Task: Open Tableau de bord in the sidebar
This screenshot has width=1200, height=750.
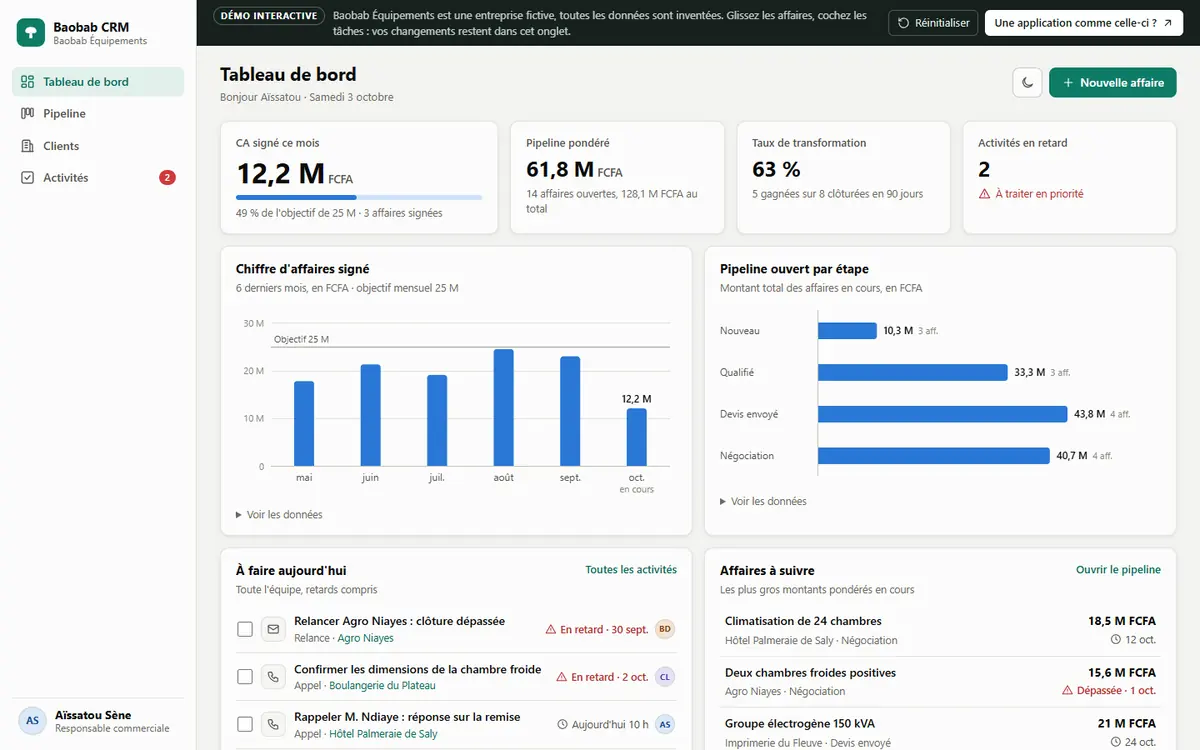Action: 98,82
